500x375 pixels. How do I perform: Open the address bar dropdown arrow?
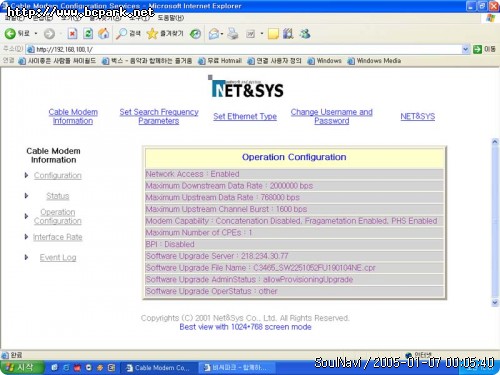point(465,49)
